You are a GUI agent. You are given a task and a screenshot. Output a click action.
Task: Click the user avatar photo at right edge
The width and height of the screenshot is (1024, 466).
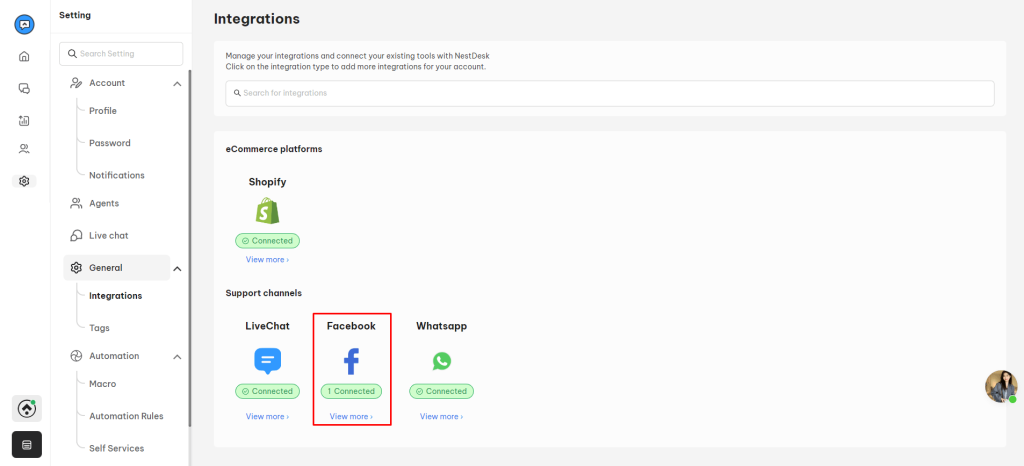[1001, 386]
